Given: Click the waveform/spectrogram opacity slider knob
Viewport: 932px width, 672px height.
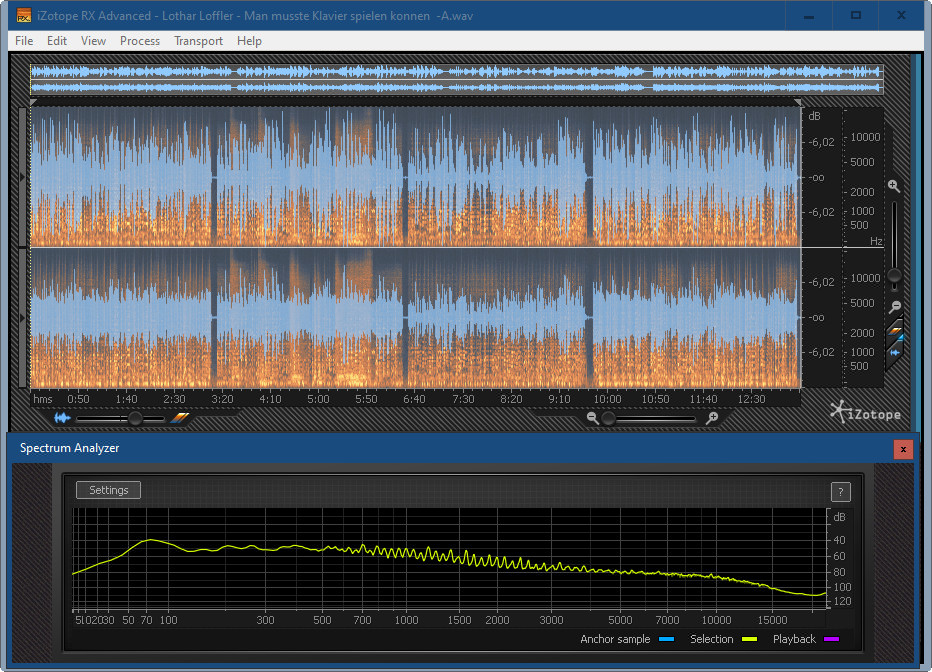Looking at the screenshot, I should [x=136, y=419].
